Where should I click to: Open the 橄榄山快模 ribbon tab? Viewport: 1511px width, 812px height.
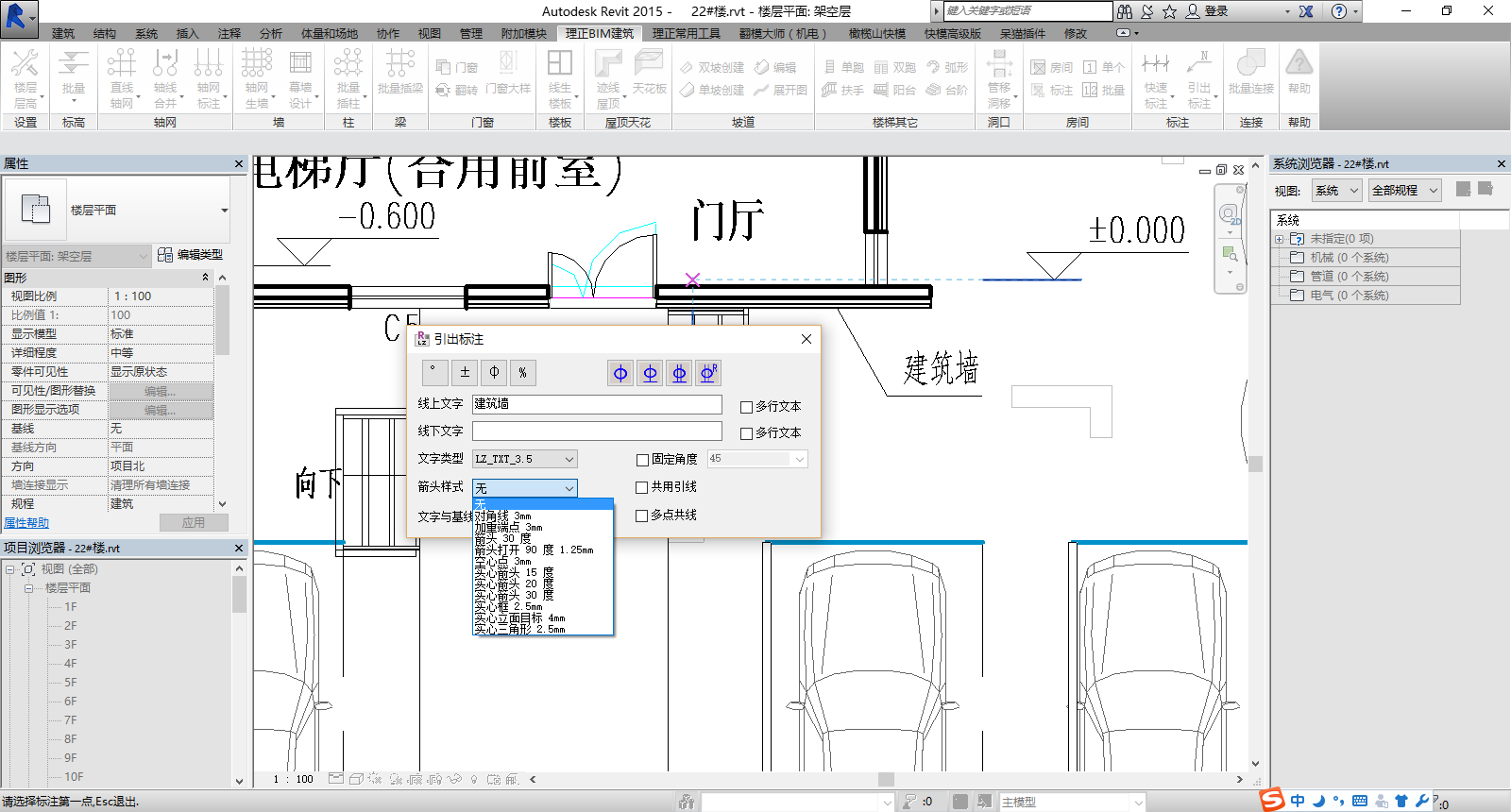[x=877, y=33]
